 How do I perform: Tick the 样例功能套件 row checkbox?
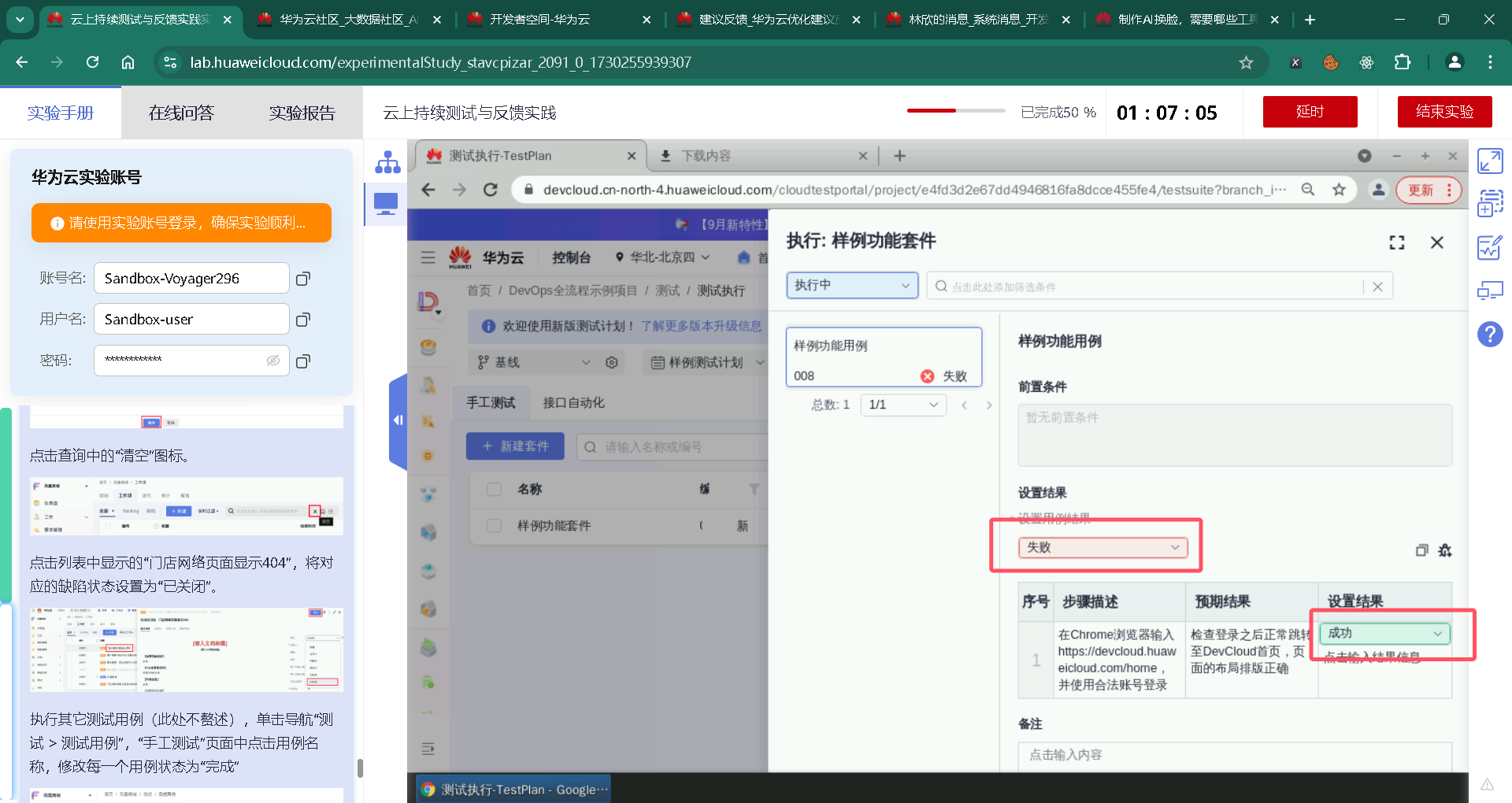pyautogui.click(x=495, y=525)
